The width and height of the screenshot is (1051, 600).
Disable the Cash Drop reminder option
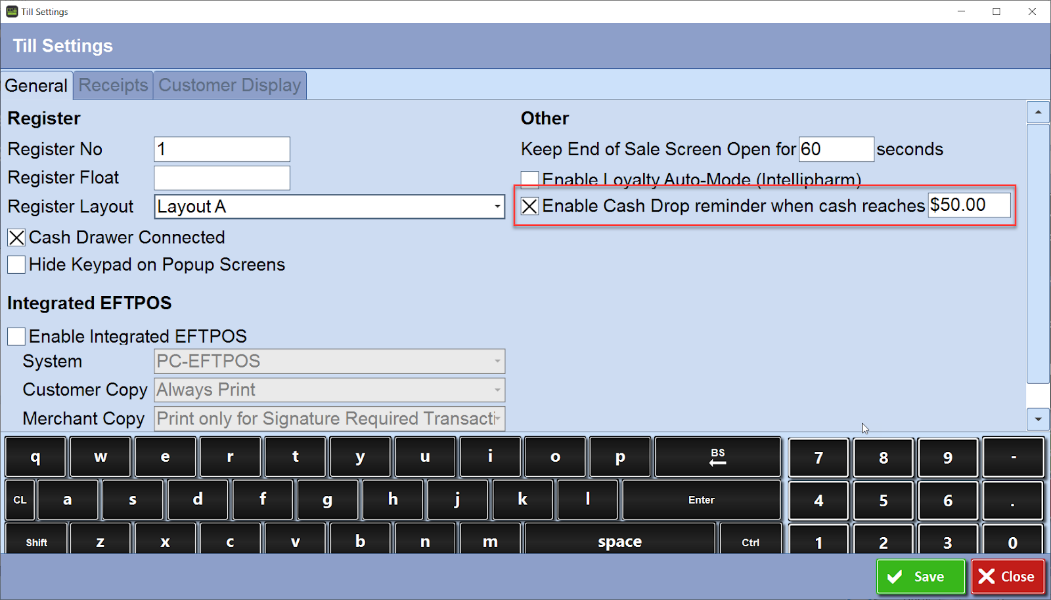[x=529, y=206]
